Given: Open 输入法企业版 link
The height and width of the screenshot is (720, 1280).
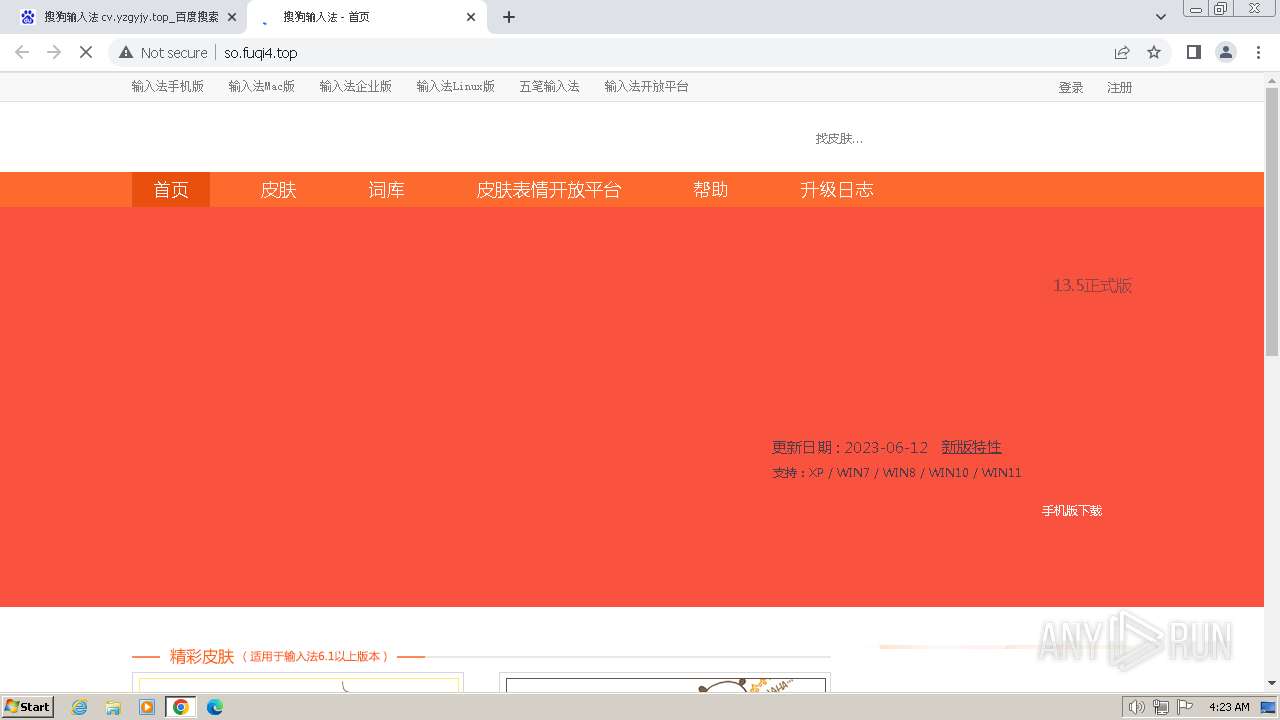Looking at the screenshot, I should (355, 86).
